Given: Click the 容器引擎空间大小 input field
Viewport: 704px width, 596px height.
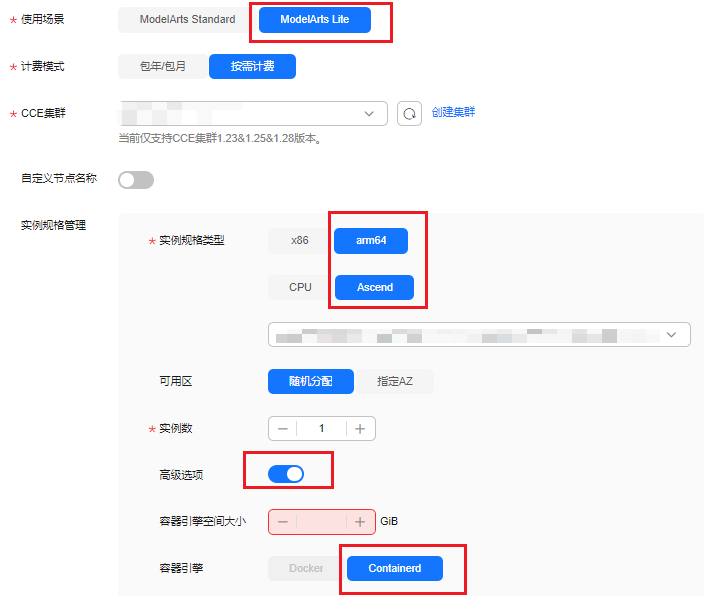Looking at the screenshot, I should (321, 522).
